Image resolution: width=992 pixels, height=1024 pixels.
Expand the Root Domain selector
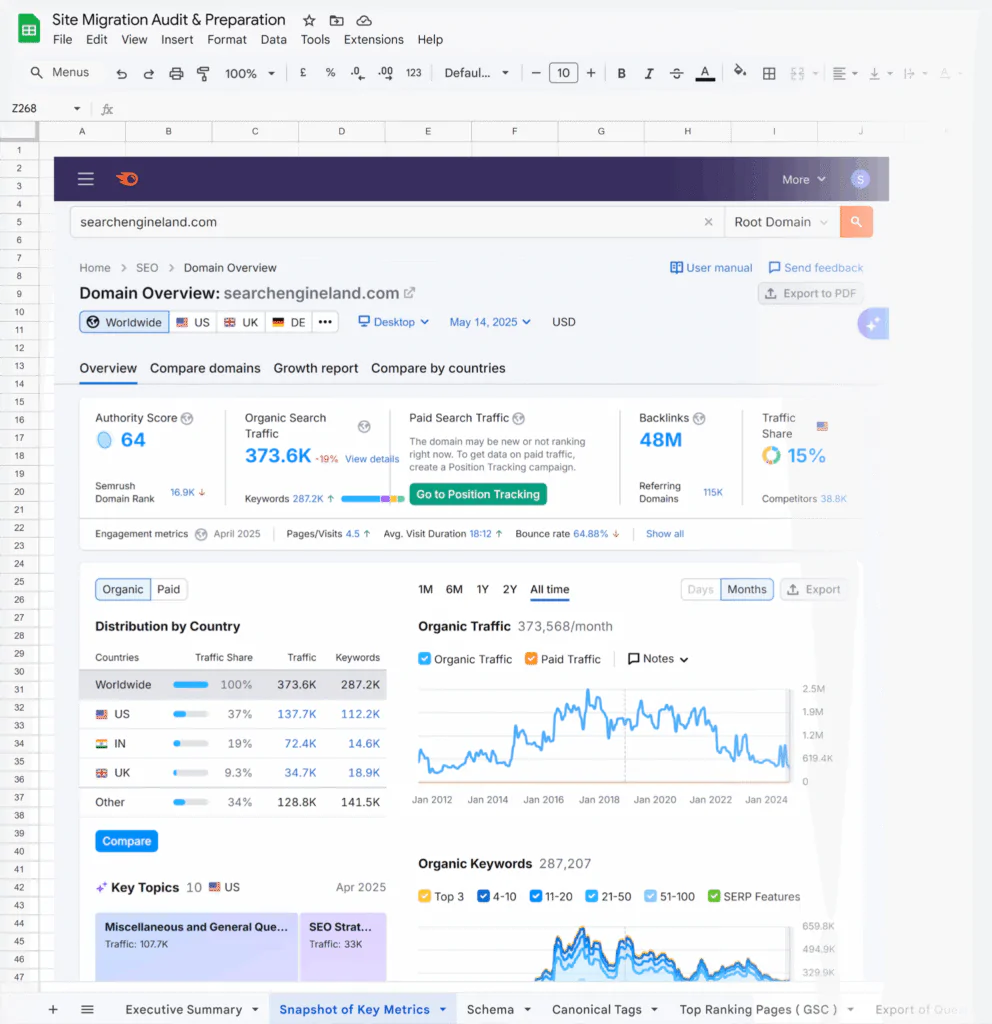[x=781, y=222]
